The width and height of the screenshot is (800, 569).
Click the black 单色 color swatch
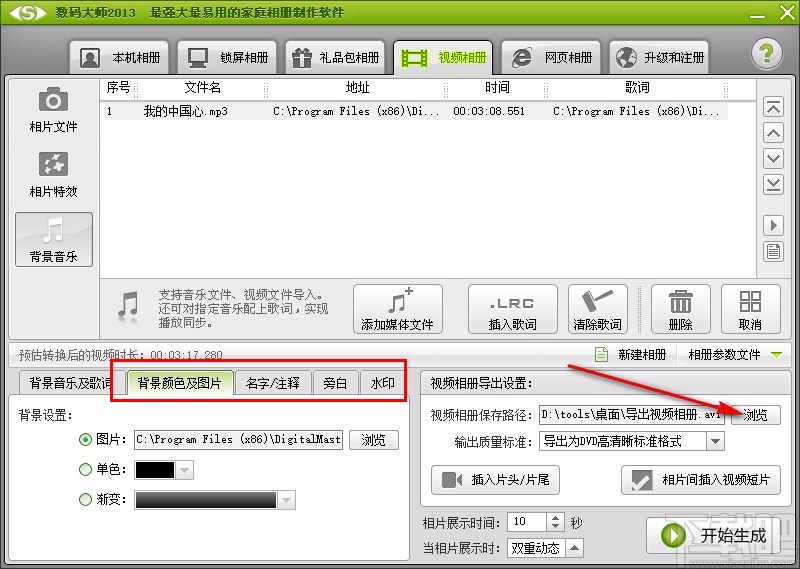(155, 470)
